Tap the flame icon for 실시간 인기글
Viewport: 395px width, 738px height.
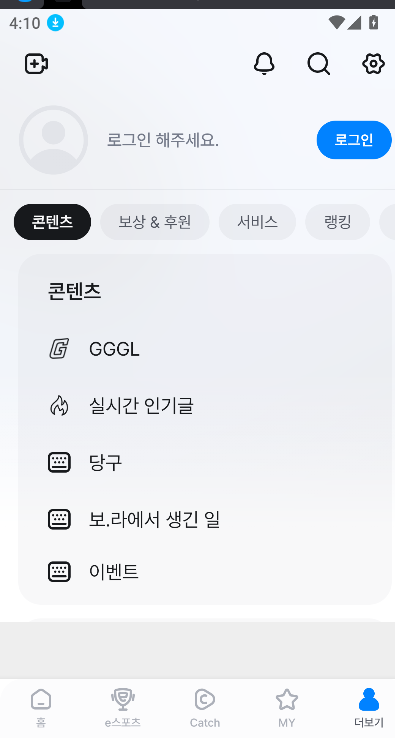point(59,406)
